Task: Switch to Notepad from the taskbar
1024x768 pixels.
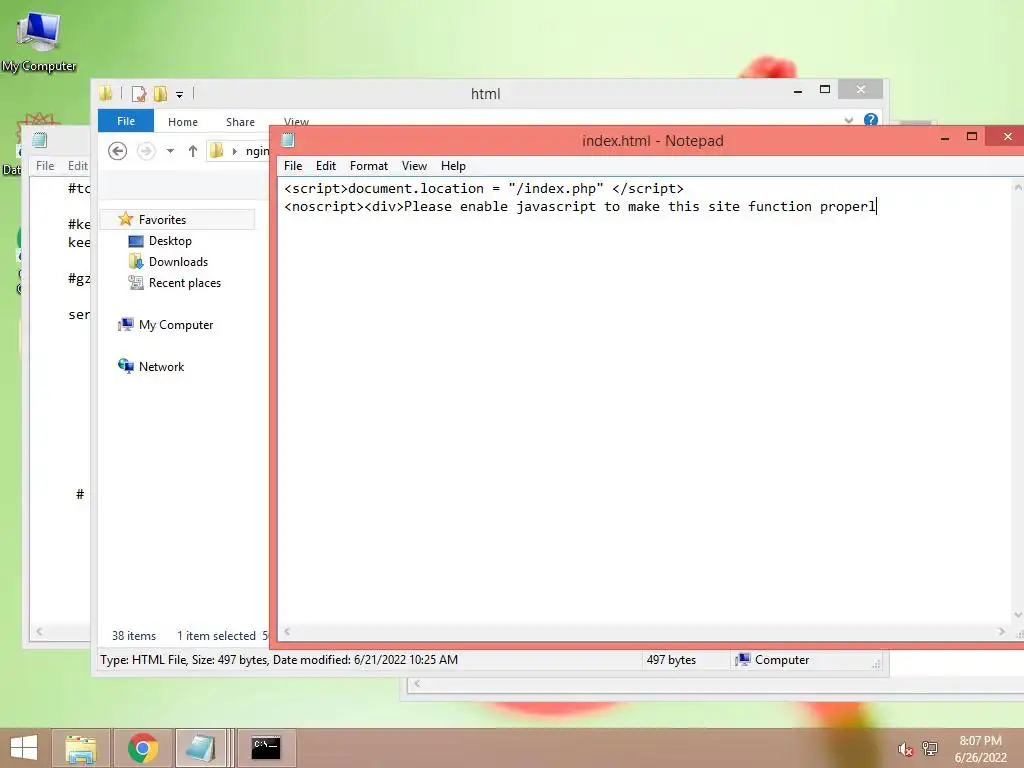Action: 201,748
